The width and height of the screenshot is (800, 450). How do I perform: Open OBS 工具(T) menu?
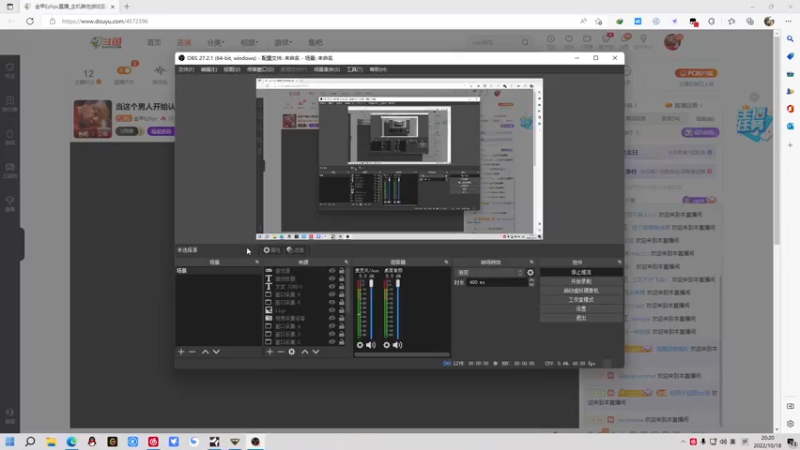click(x=355, y=69)
